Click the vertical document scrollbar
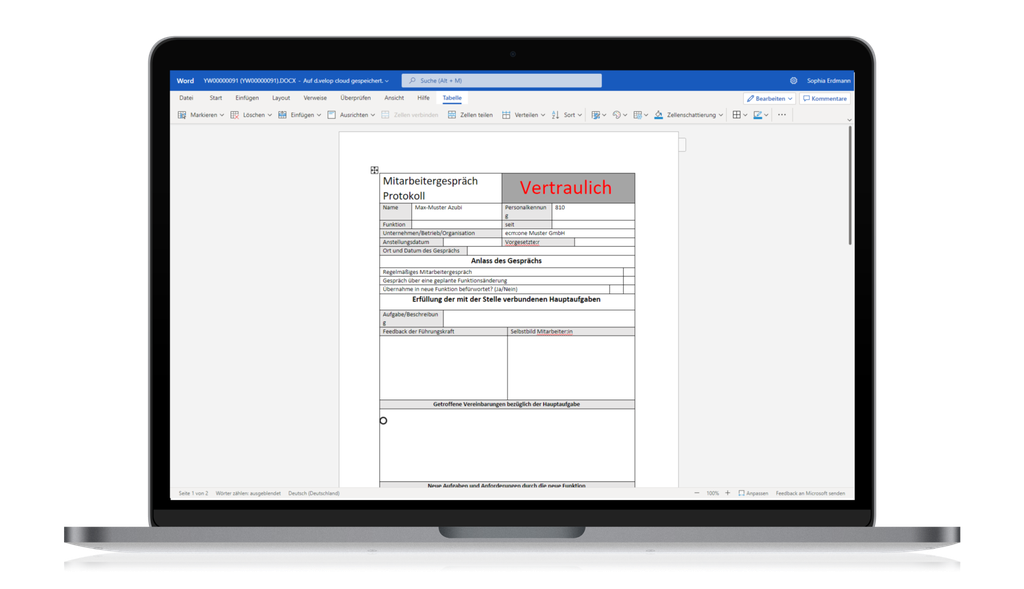Viewport: 1024px width, 589px height. 850,186
